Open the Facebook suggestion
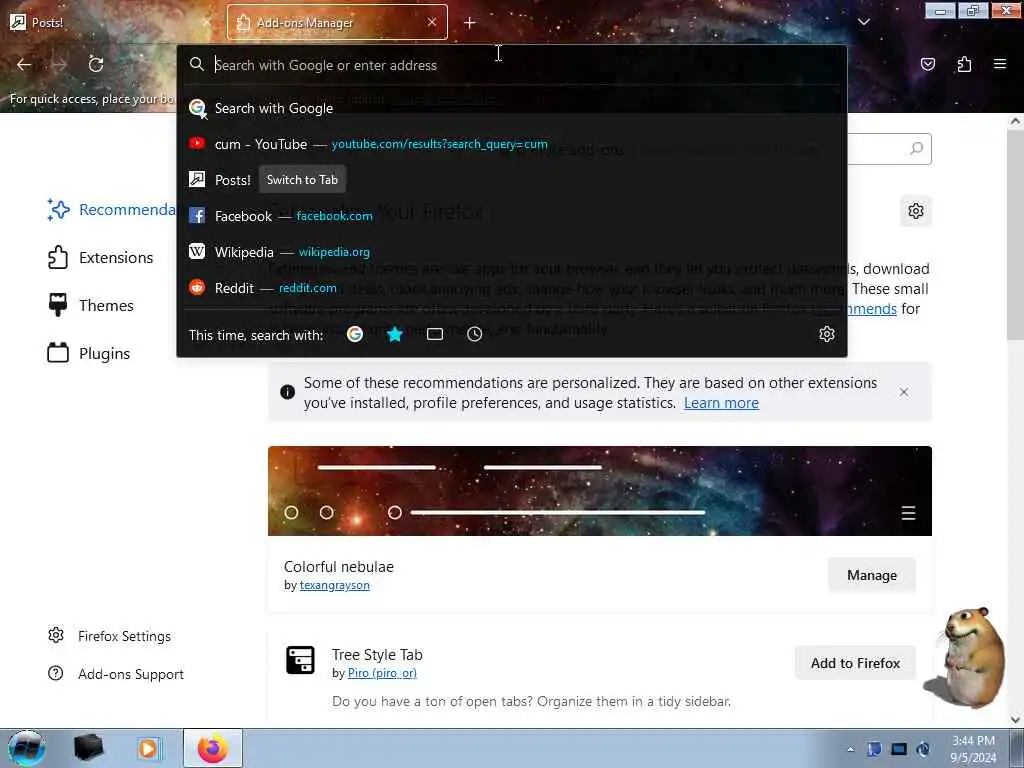This screenshot has width=1024, height=768. (512, 216)
